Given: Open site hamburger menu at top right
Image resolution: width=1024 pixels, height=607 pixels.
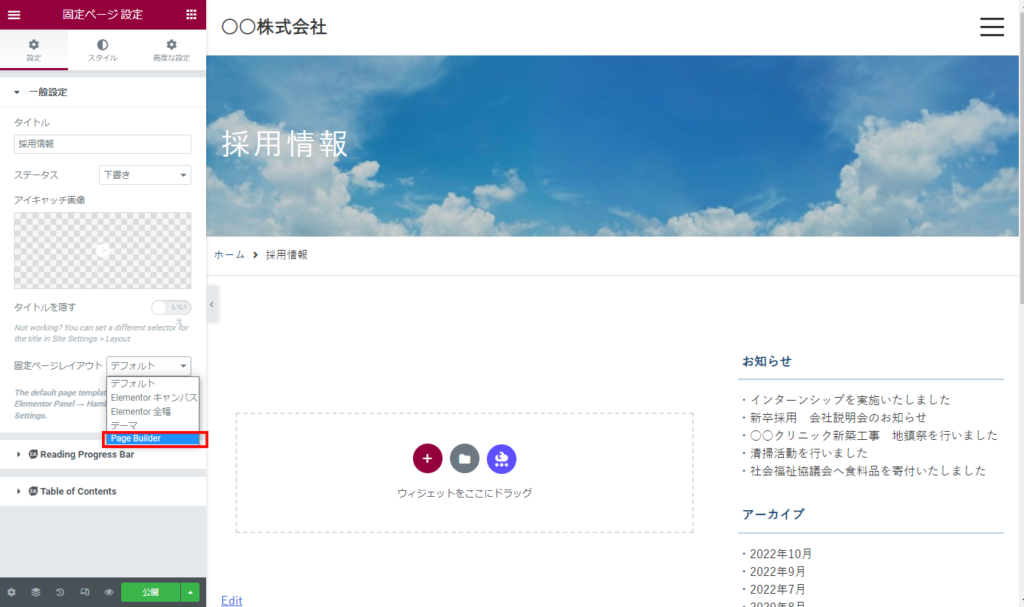Looking at the screenshot, I should pos(991,27).
